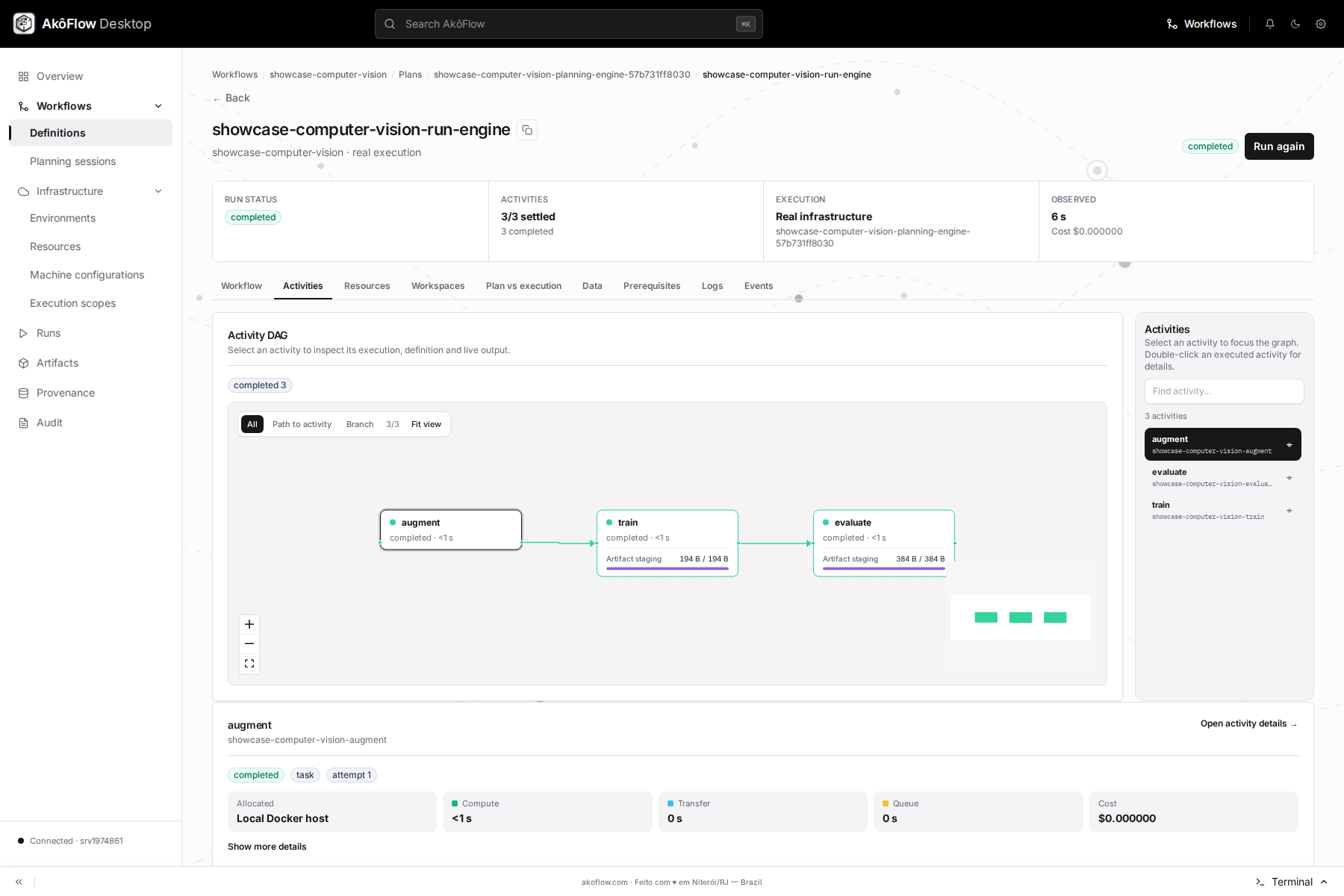This screenshot has width=1344, height=896.
Task: Collapse the Workflows sidebar section
Action: [158, 106]
